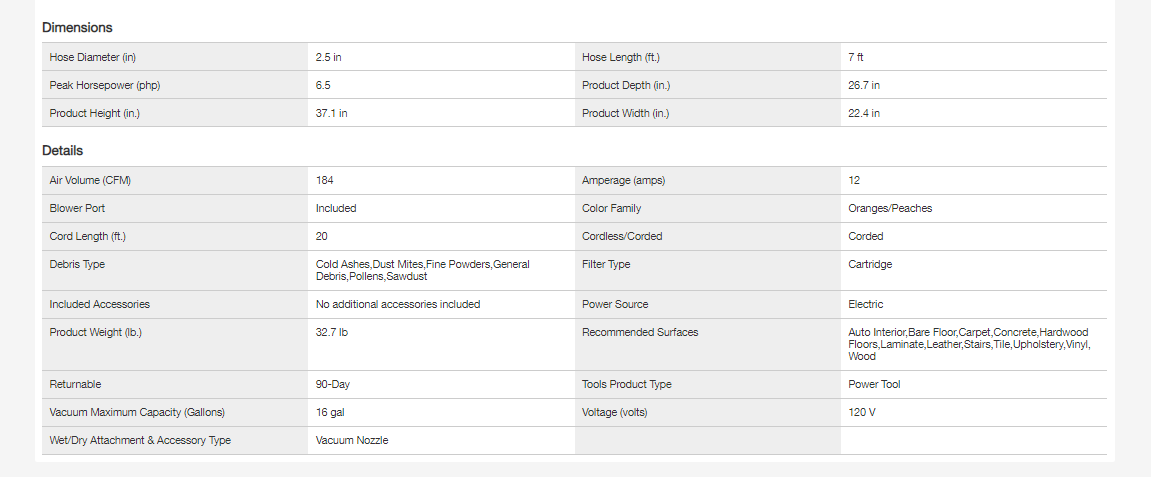
Task: Click the Debris Type values list
Action: [x=422, y=270]
